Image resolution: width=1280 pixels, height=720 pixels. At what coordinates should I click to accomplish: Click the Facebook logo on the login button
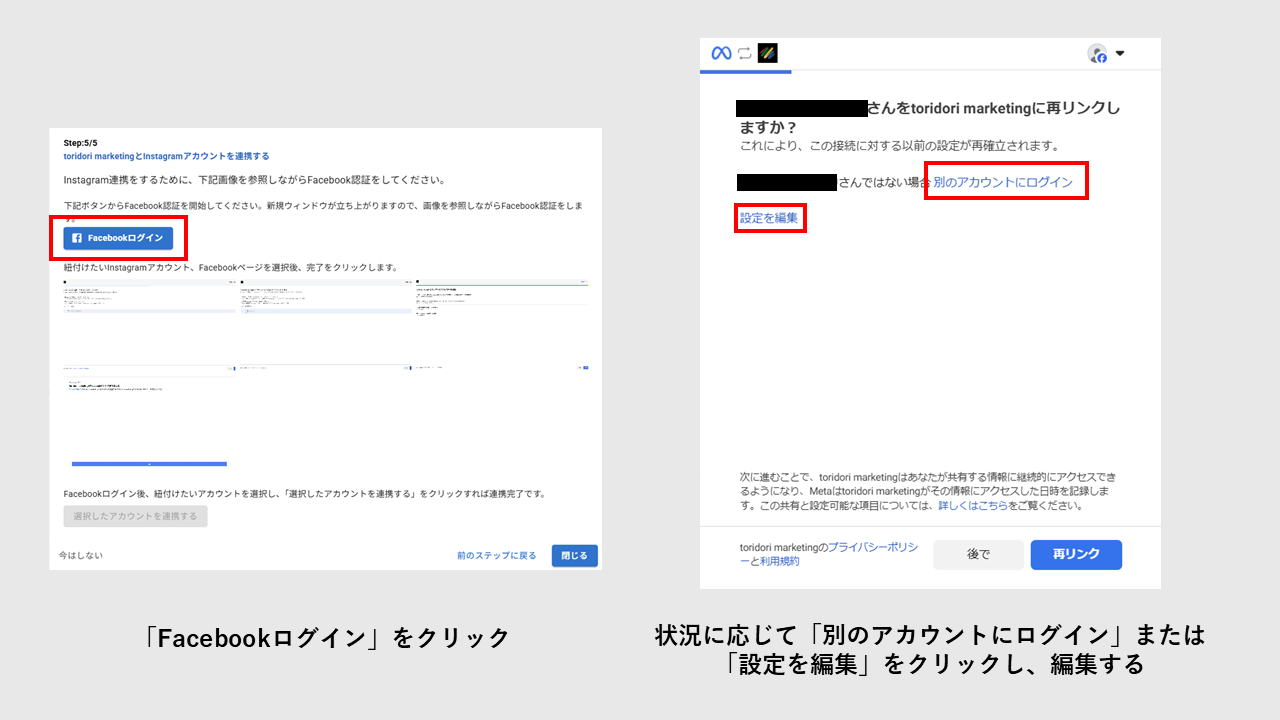click(77, 238)
